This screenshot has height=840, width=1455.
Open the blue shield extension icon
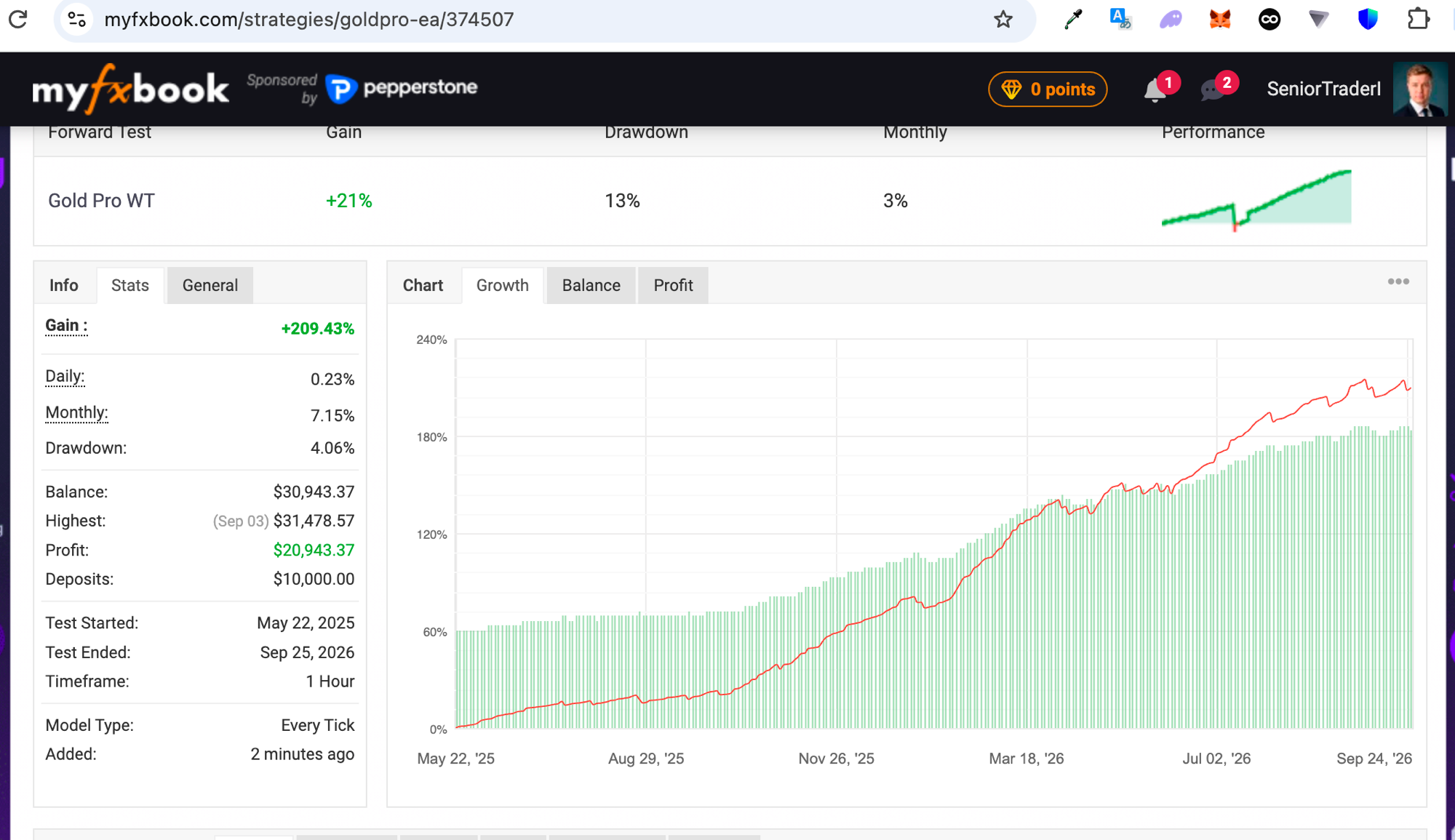click(1368, 19)
